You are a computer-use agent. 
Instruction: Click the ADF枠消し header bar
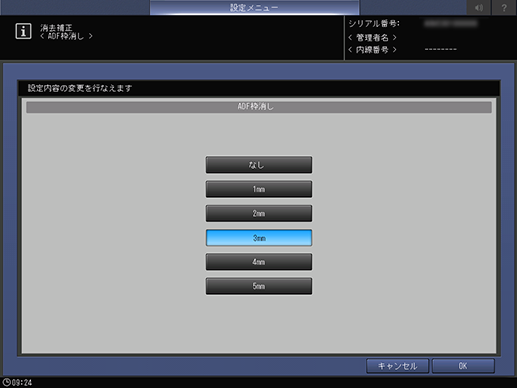coord(259,107)
